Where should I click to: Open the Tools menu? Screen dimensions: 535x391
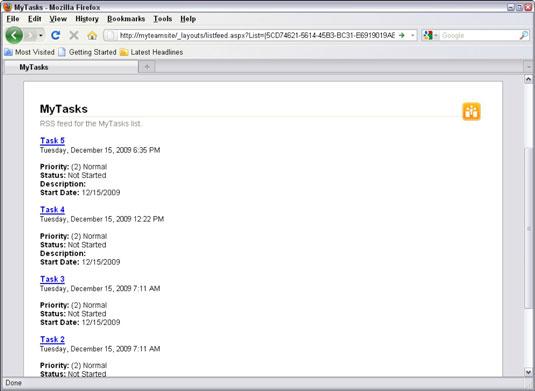pyautogui.click(x=162, y=19)
